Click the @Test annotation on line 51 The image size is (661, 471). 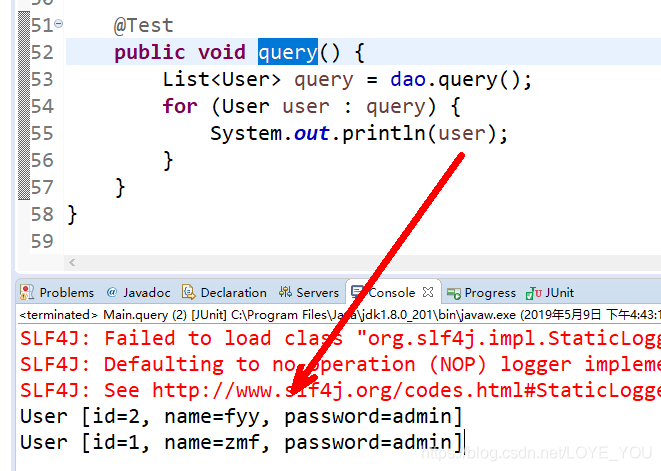tap(143, 25)
